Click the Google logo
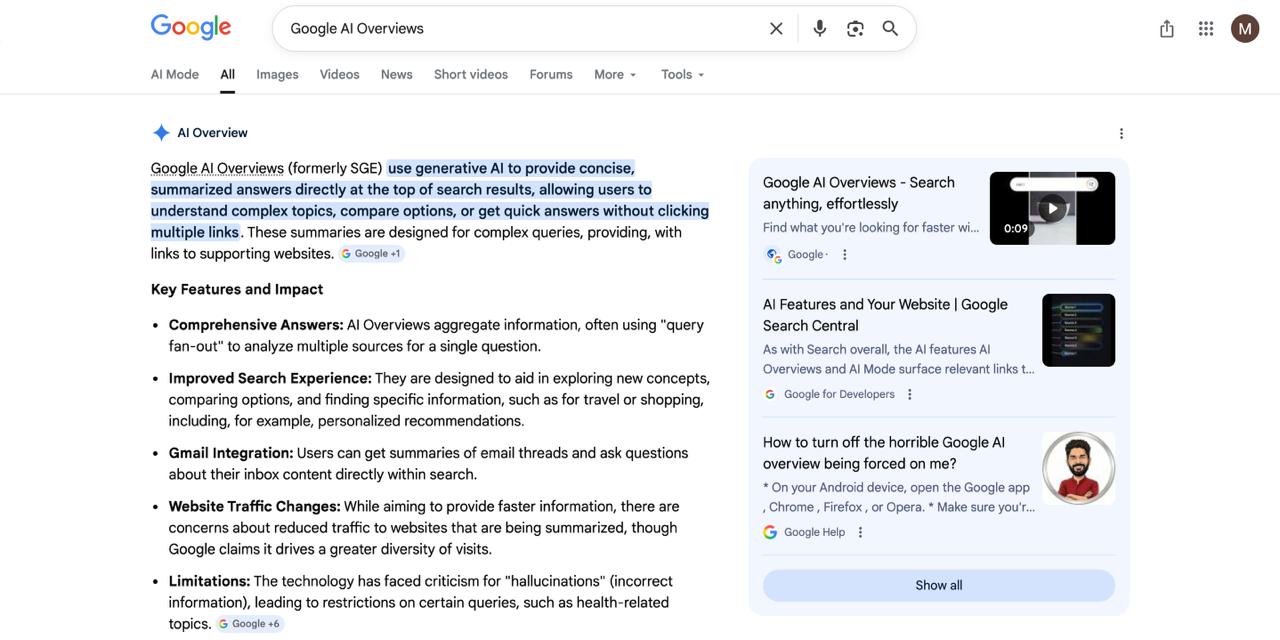Viewport: 1280px width, 640px height. pos(191,27)
